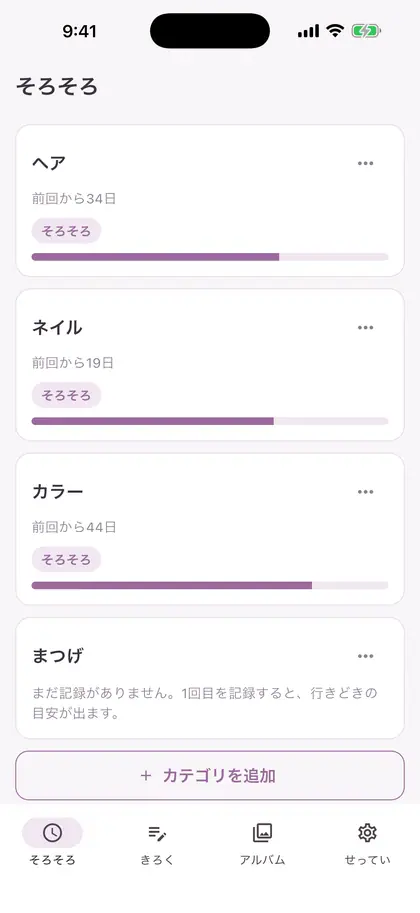Select the 前回から44日 text on カラー
The width and height of the screenshot is (420, 913).
tap(74, 528)
